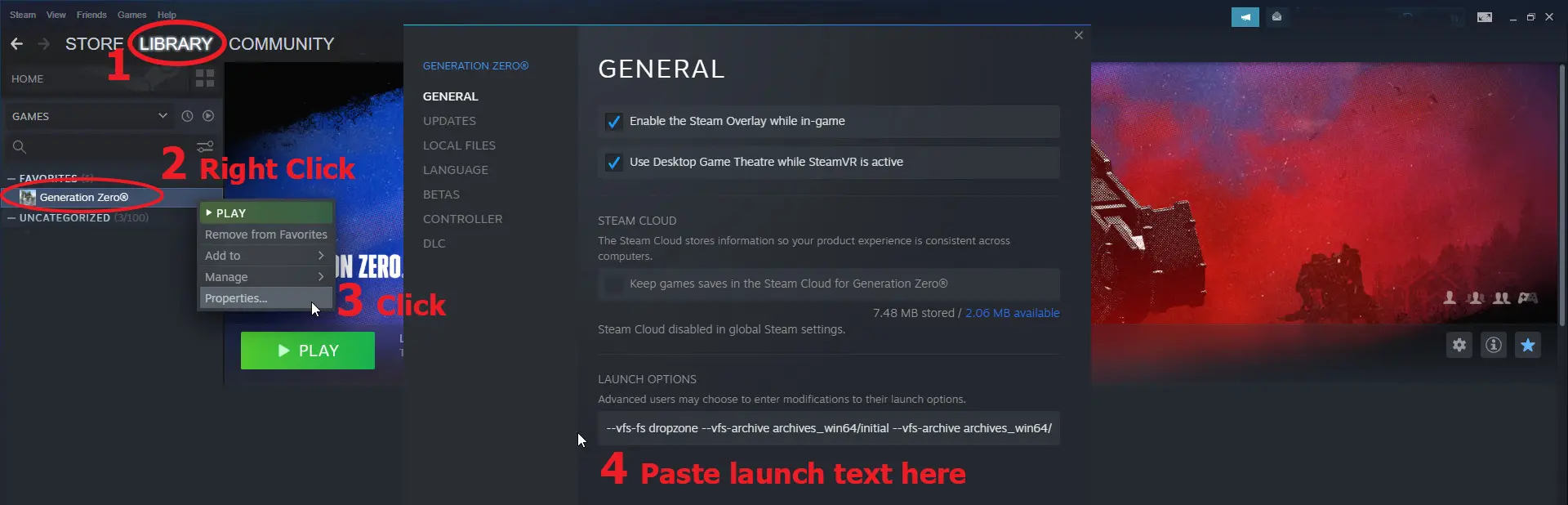Select the DLC section
The image size is (1568, 505).
[434, 244]
